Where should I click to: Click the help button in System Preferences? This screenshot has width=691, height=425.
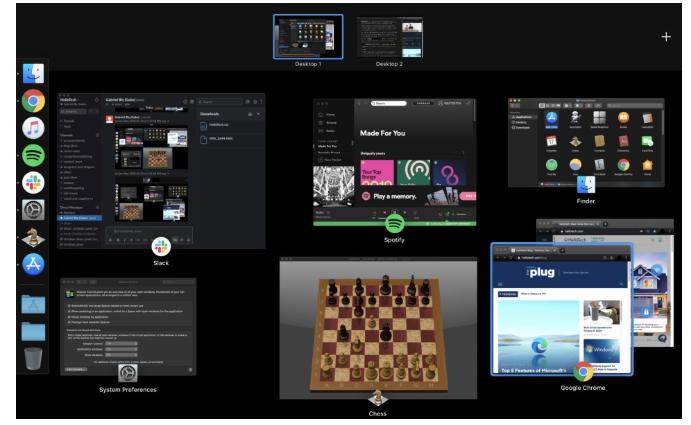coord(190,369)
